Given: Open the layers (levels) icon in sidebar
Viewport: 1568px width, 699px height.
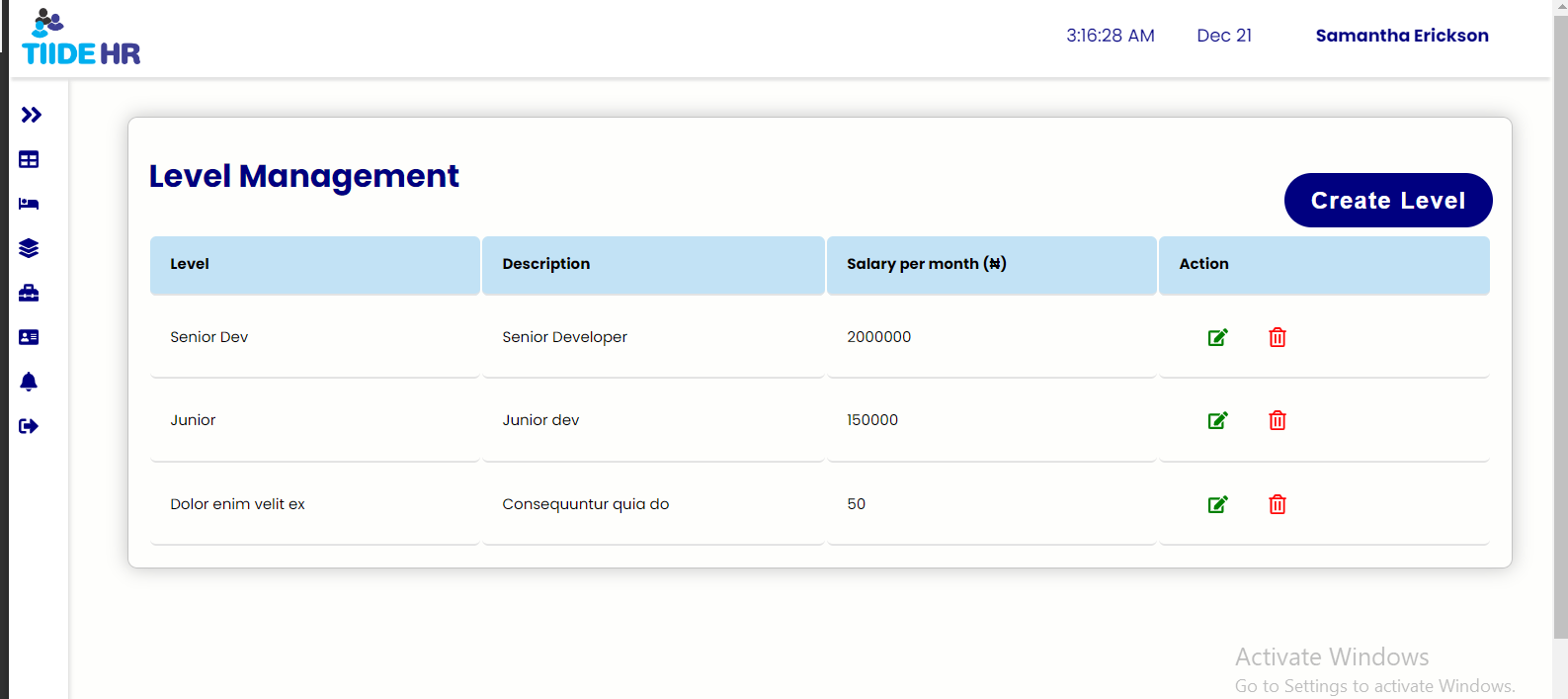Looking at the screenshot, I should pos(29,248).
